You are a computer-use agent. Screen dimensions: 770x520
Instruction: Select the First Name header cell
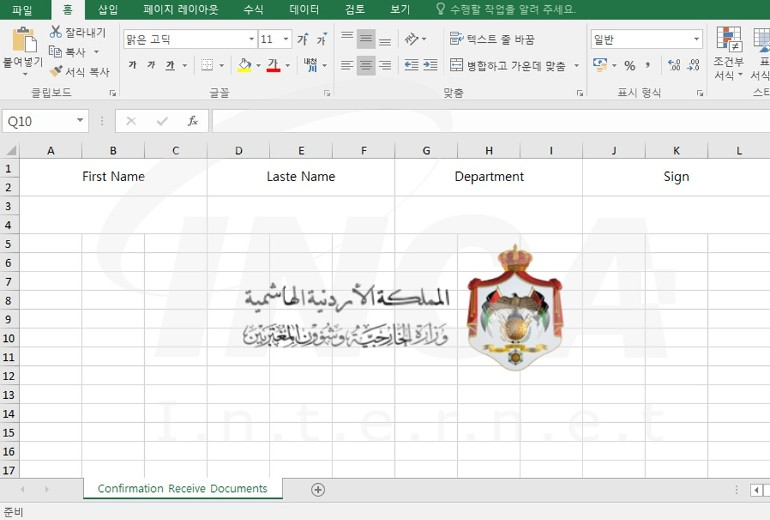tap(113, 177)
